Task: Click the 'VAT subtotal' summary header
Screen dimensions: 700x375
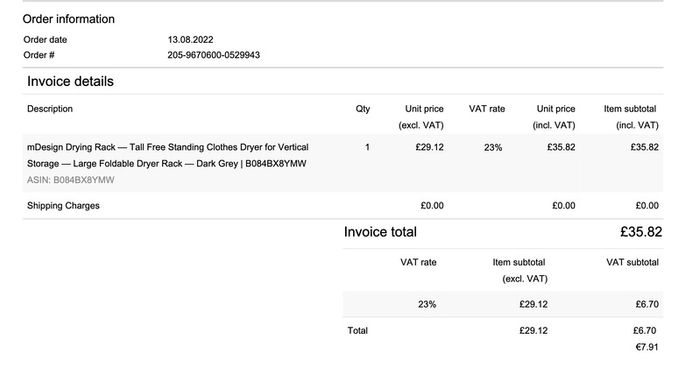Action: 632,262
